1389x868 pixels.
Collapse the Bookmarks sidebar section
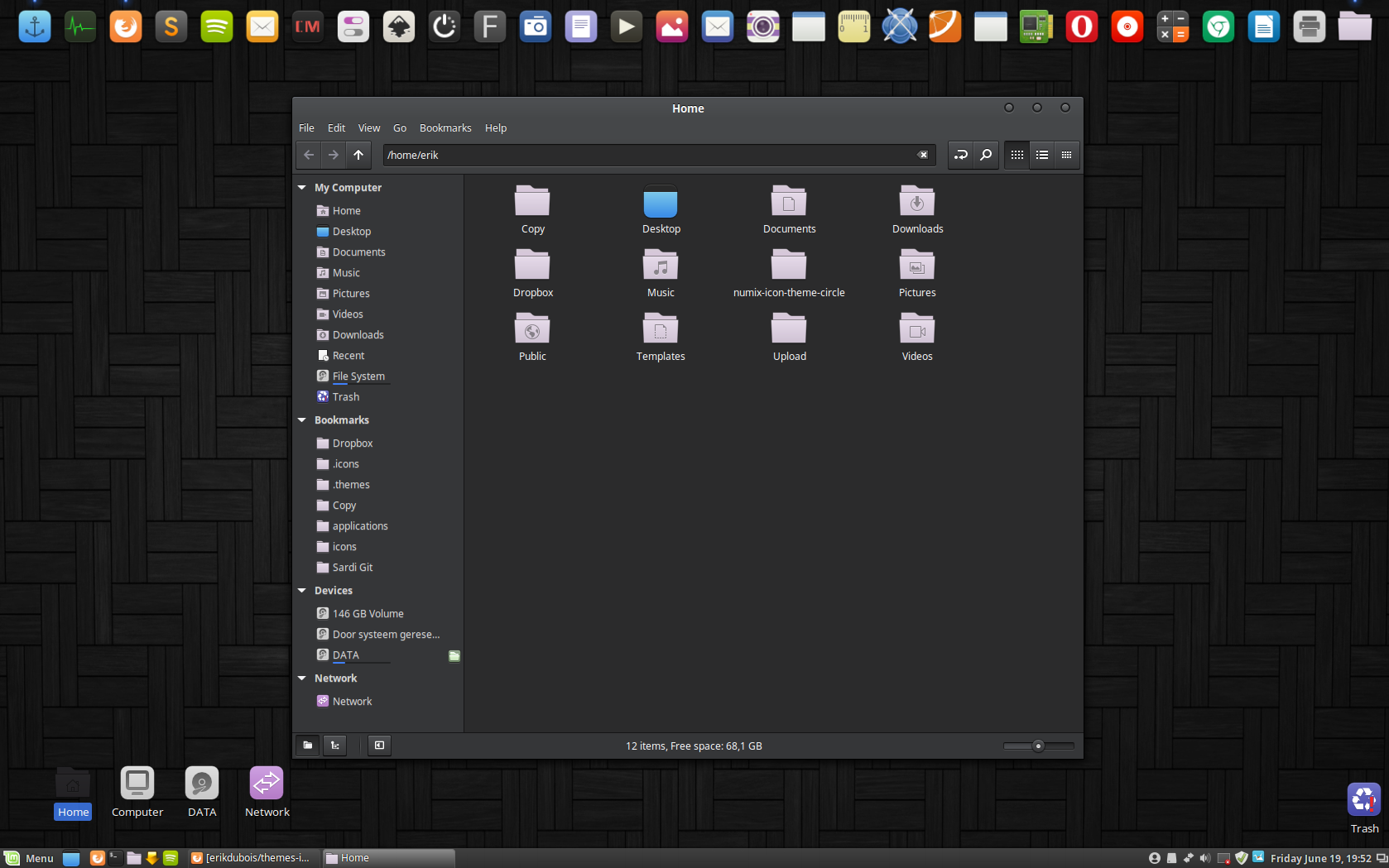pos(302,420)
